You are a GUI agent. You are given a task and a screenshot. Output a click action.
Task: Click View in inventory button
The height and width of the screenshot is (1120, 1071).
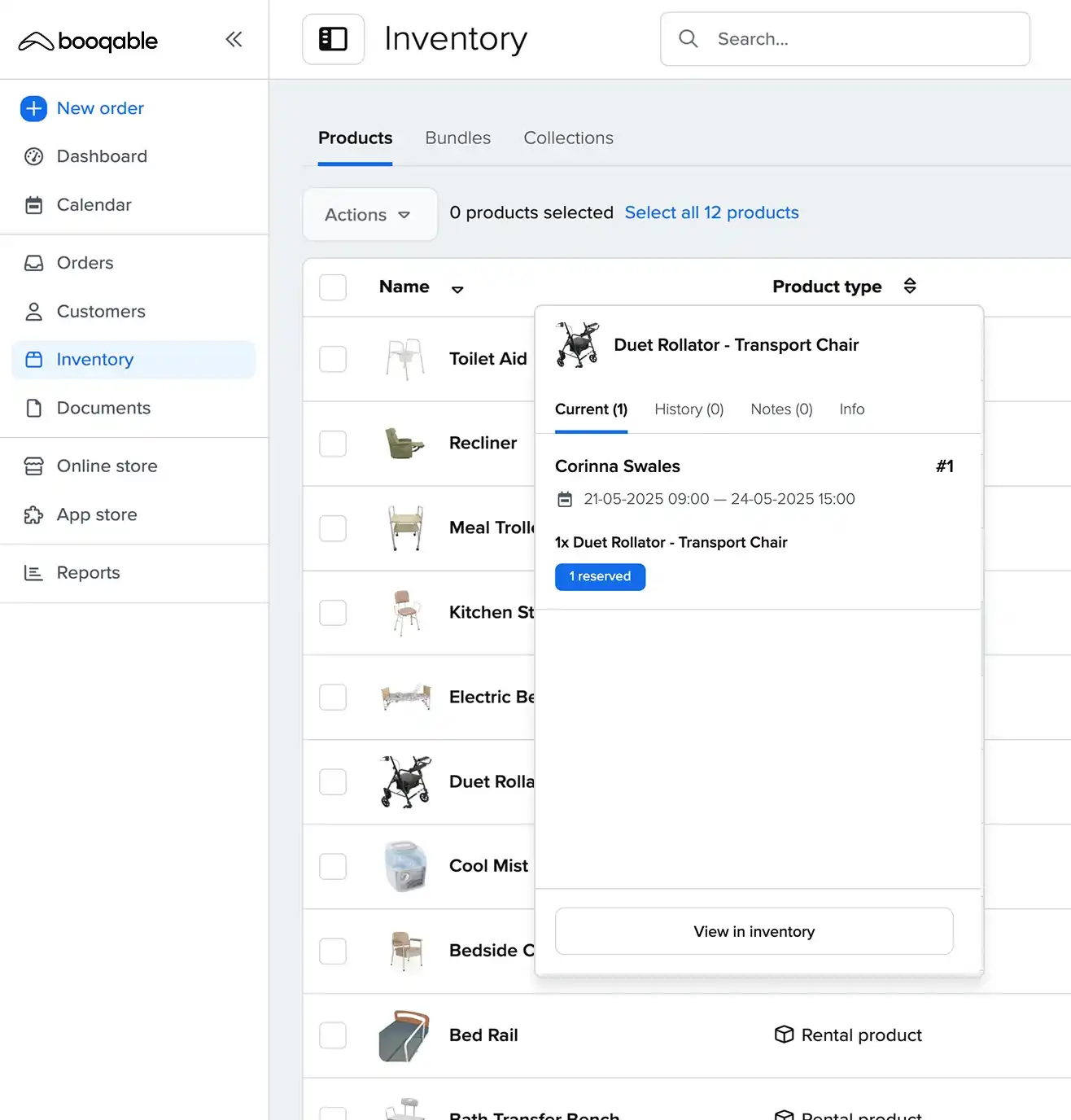[x=754, y=931]
